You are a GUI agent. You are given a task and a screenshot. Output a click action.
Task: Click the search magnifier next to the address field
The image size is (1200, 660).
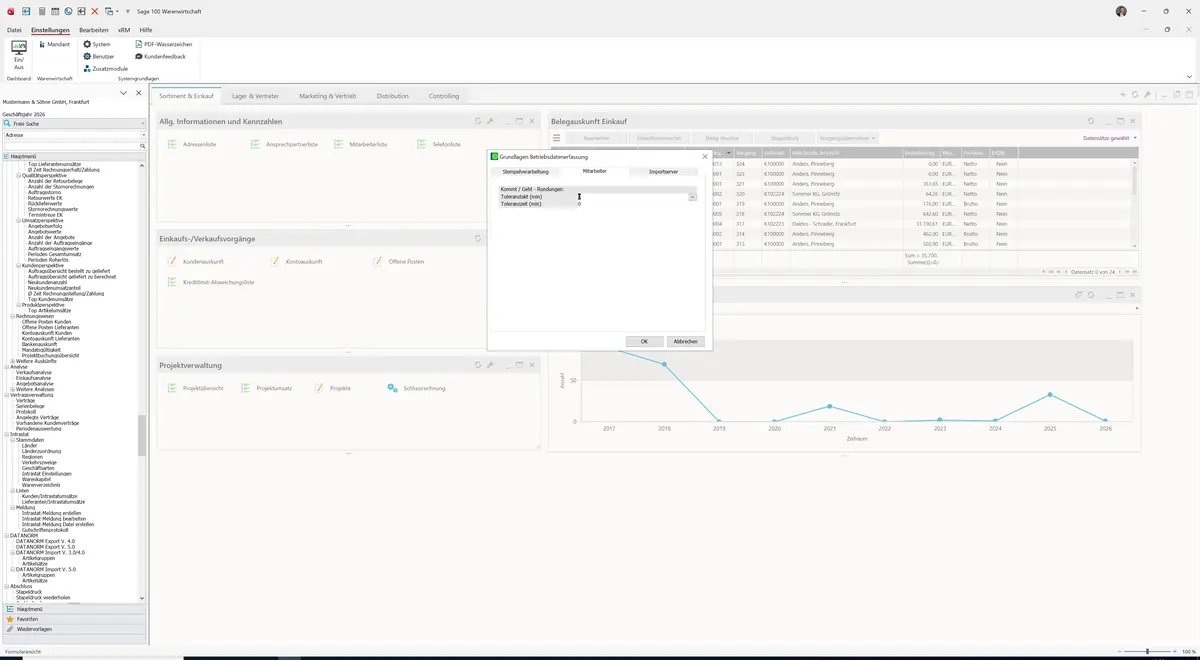click(x=142, y=144)
